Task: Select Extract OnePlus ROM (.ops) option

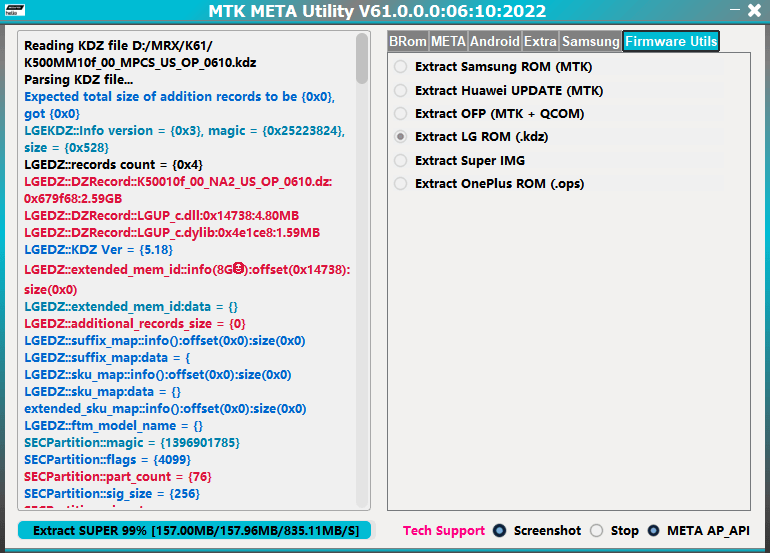Action: pyautogui.click(x=489, y=184)
